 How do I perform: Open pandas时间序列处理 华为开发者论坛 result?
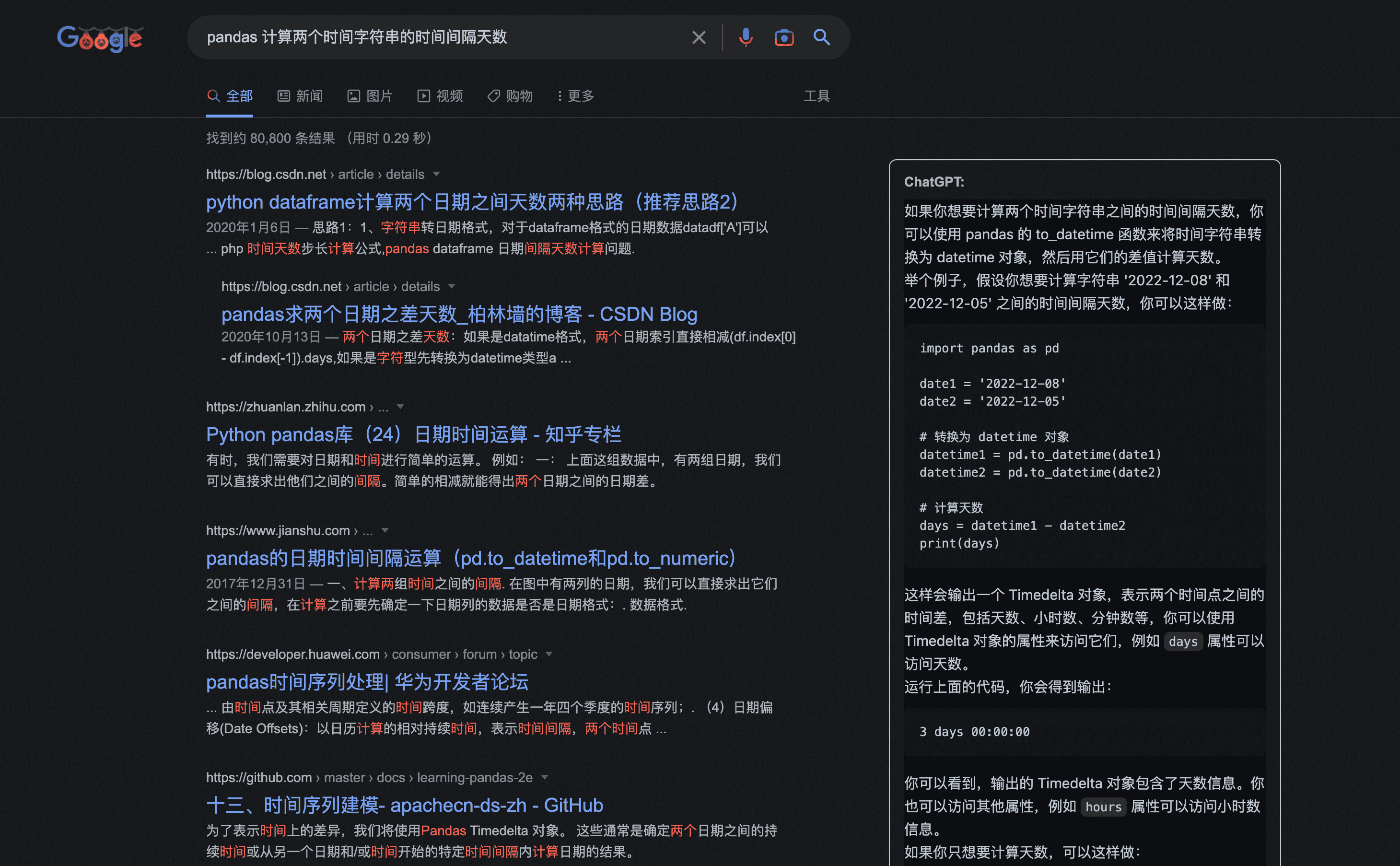(x=367, y=681)
